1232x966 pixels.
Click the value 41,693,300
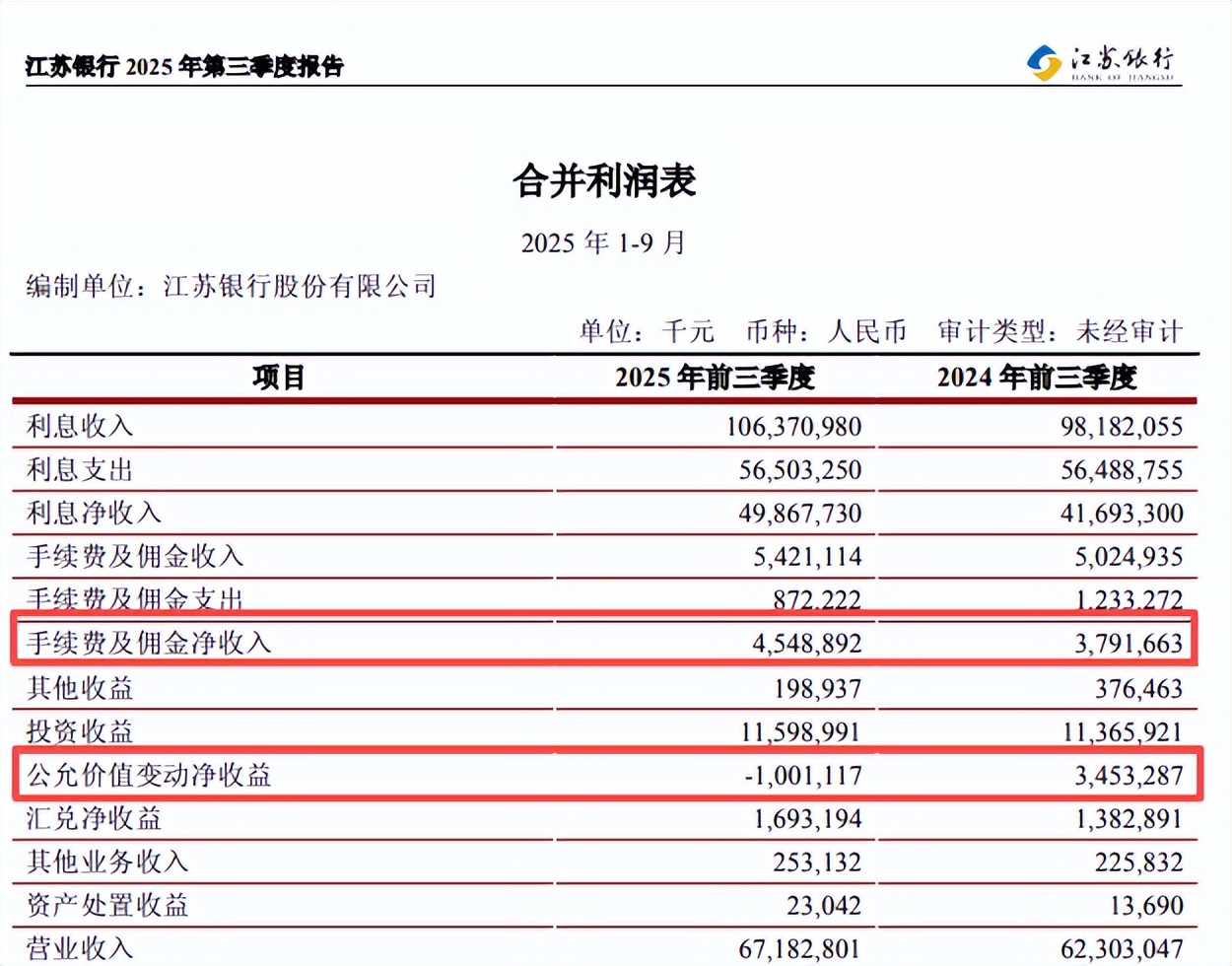pos(1122,514)
